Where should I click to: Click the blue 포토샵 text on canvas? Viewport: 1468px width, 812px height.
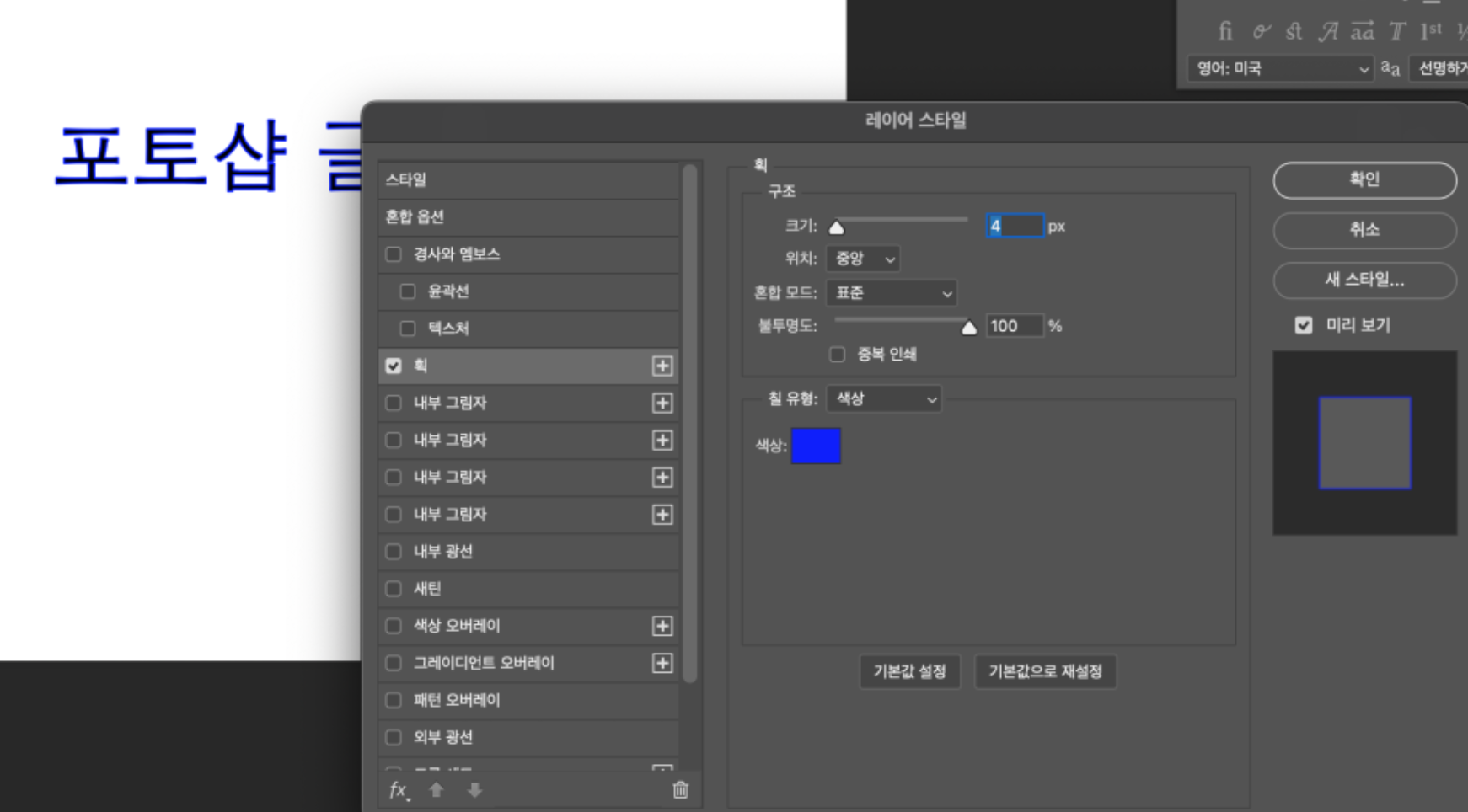(172, 157)
